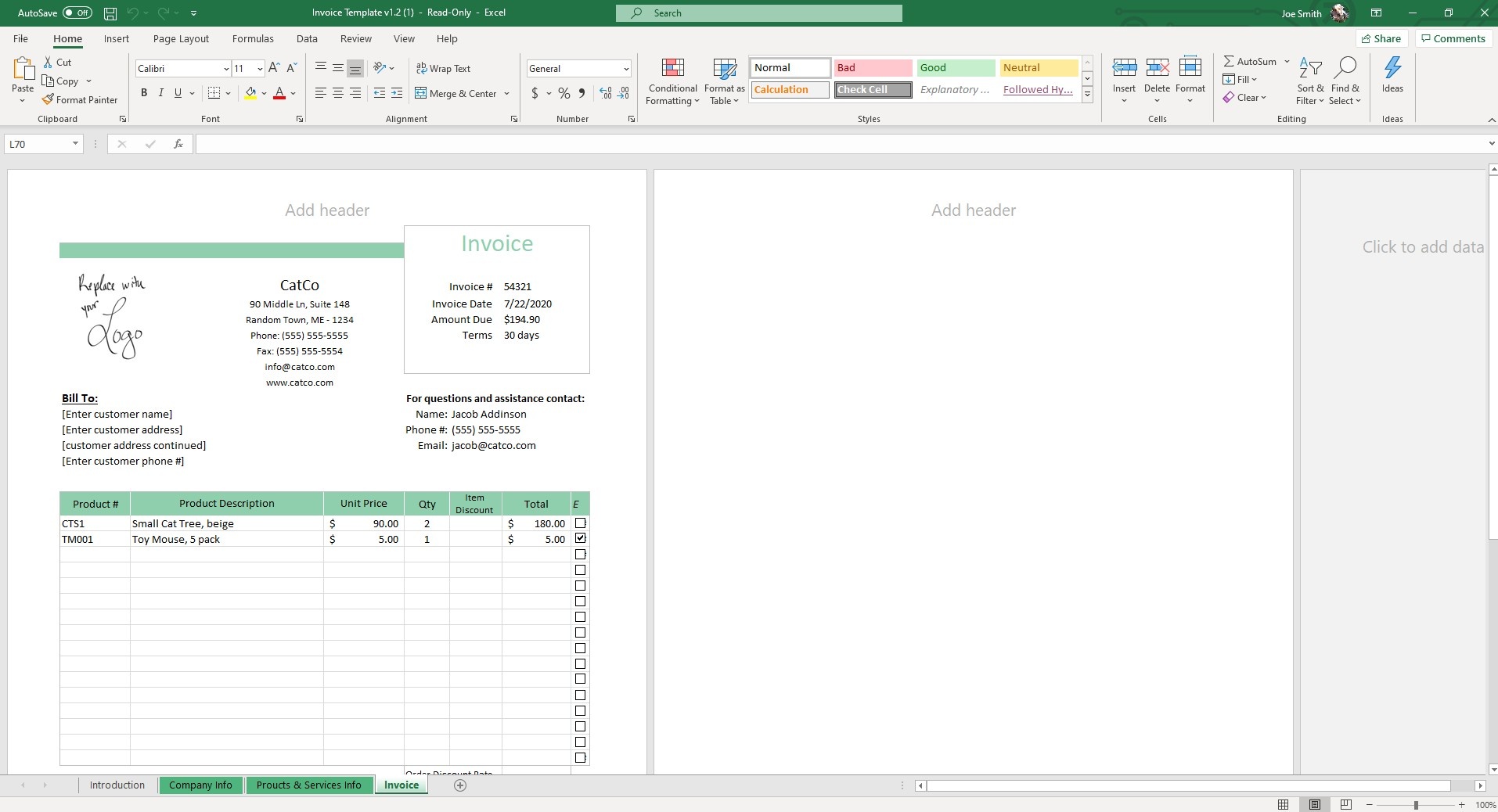Apply Bold formatting

tap(144, 93)
